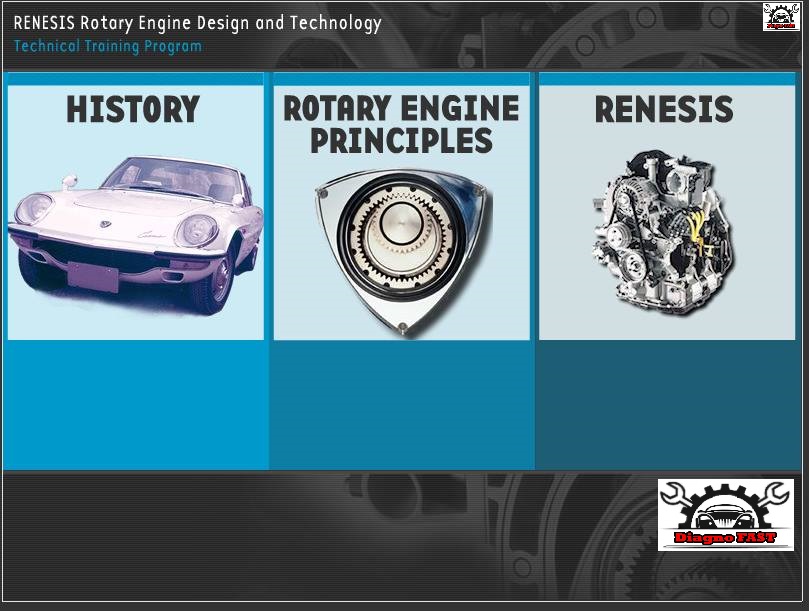809x611 pixels.
Task: Select the rotor housing cutaway image
Action: (x=403, y=252)
